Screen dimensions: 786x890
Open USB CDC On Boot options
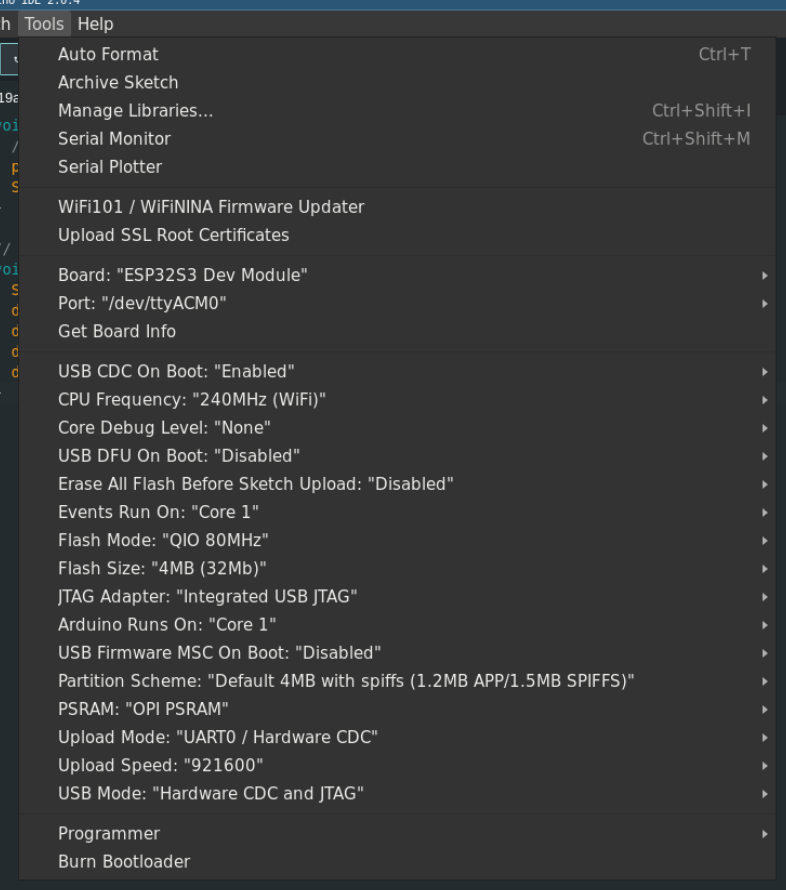[x=176, y=372]
